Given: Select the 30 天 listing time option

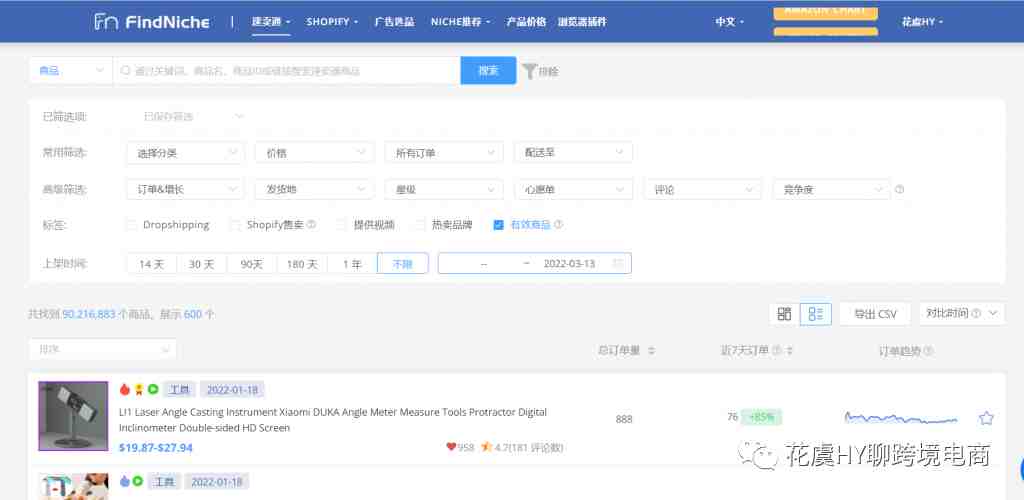Looking at the screenshot, I should 202,264.
